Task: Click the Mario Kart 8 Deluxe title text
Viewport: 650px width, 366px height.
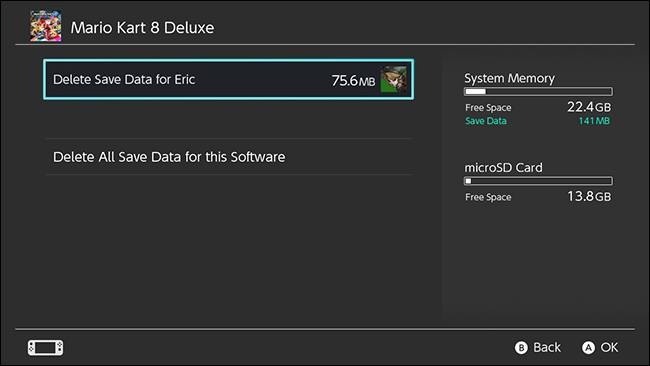Action: (x=143, y=28)
